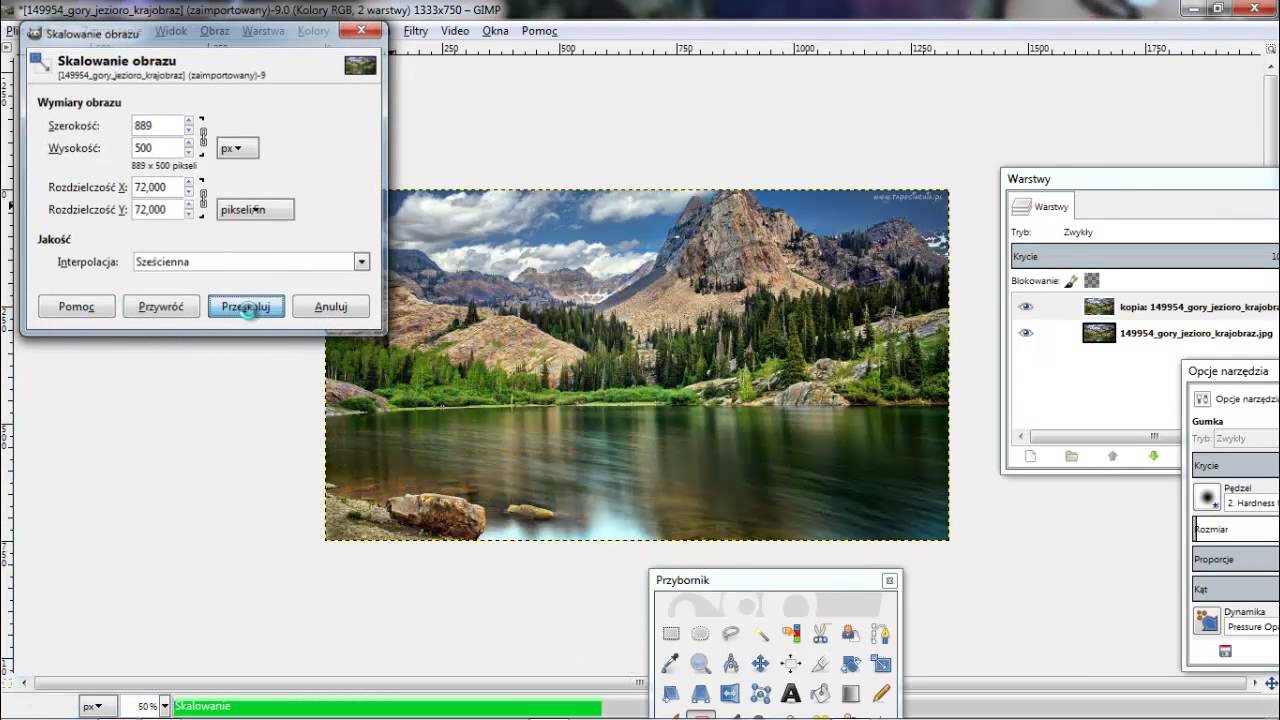Select the Move tool
Viewport: 1280px width, 720px height.
[x=761, y=663]
